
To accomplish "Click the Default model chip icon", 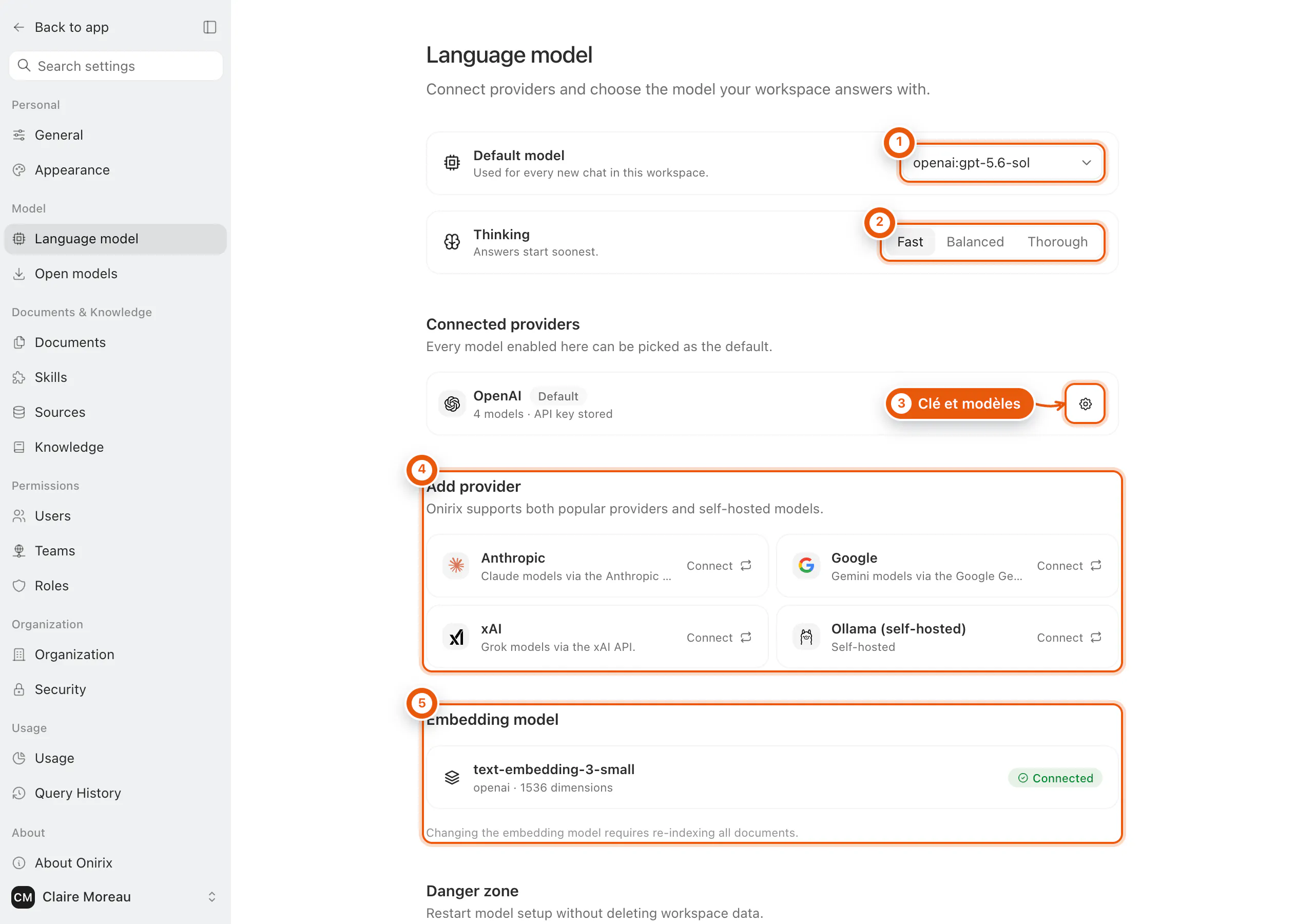I will tap(452, 163).
